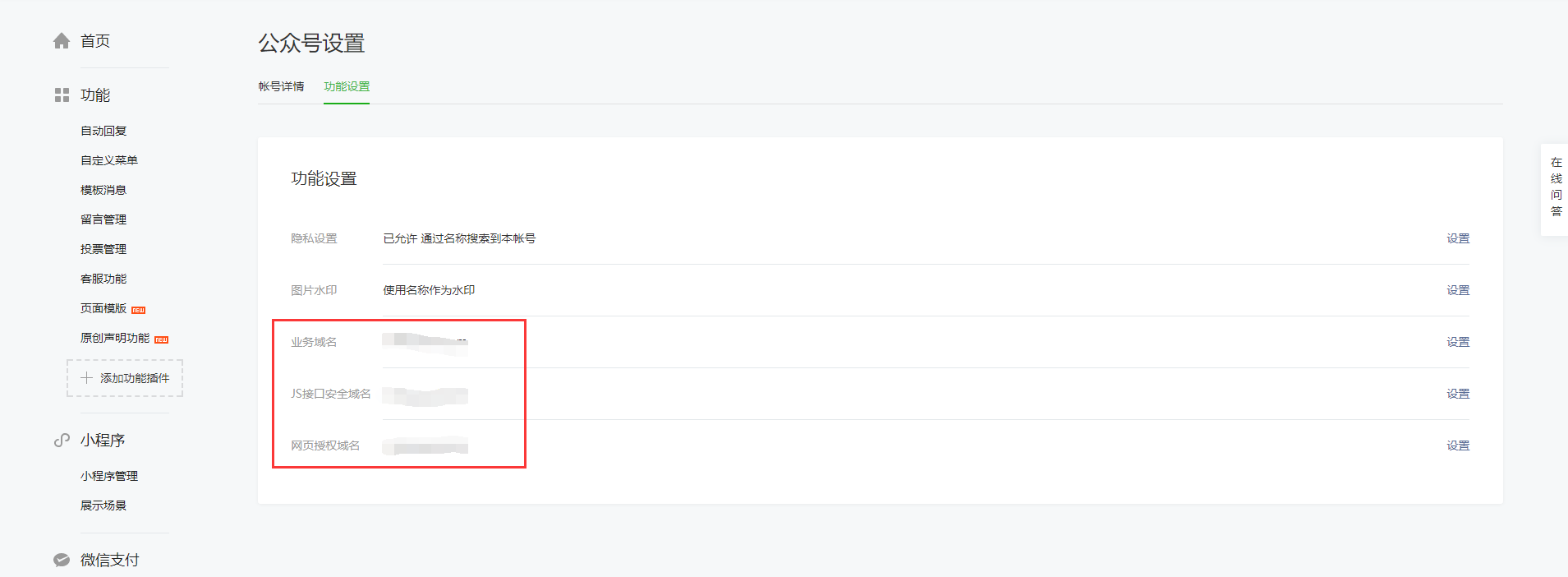This screenshot has height=577, width=1568.
Task: Select the 功能设置 tab
Action: tap(347, 86)
